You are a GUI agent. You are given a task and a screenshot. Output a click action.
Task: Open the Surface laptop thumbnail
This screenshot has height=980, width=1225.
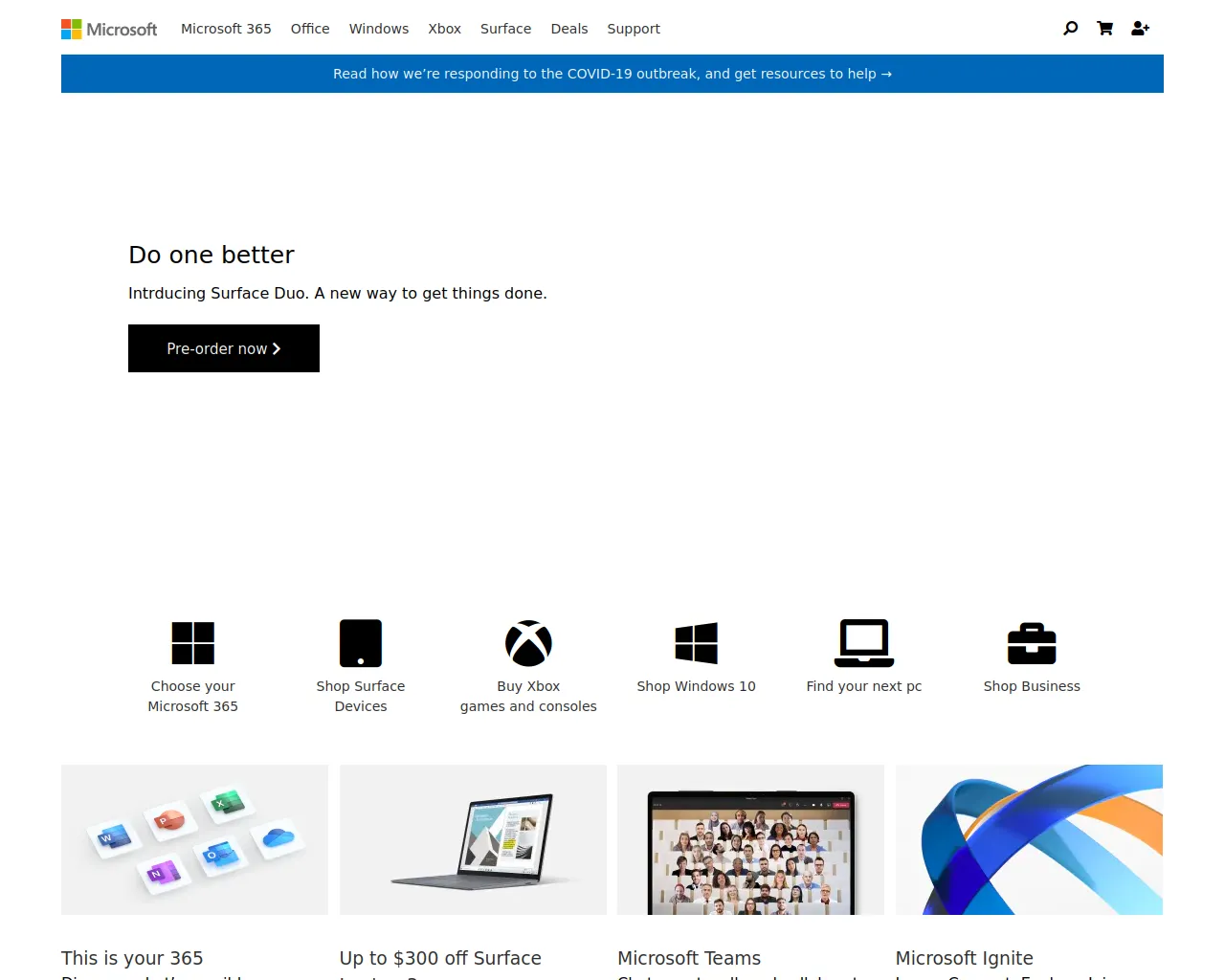click(x=473, y=839)
